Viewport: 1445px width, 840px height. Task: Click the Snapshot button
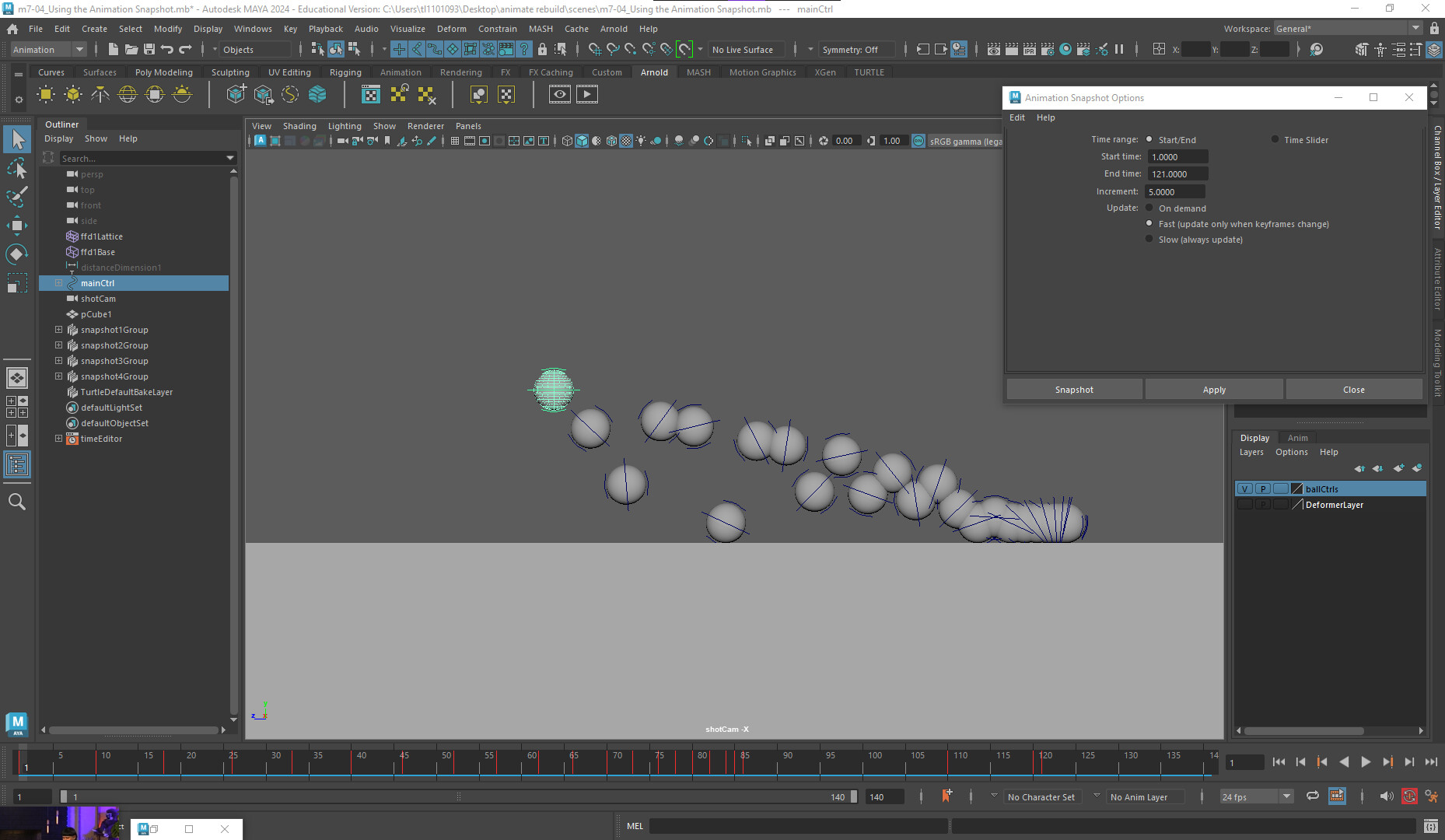pos(1073,390)
